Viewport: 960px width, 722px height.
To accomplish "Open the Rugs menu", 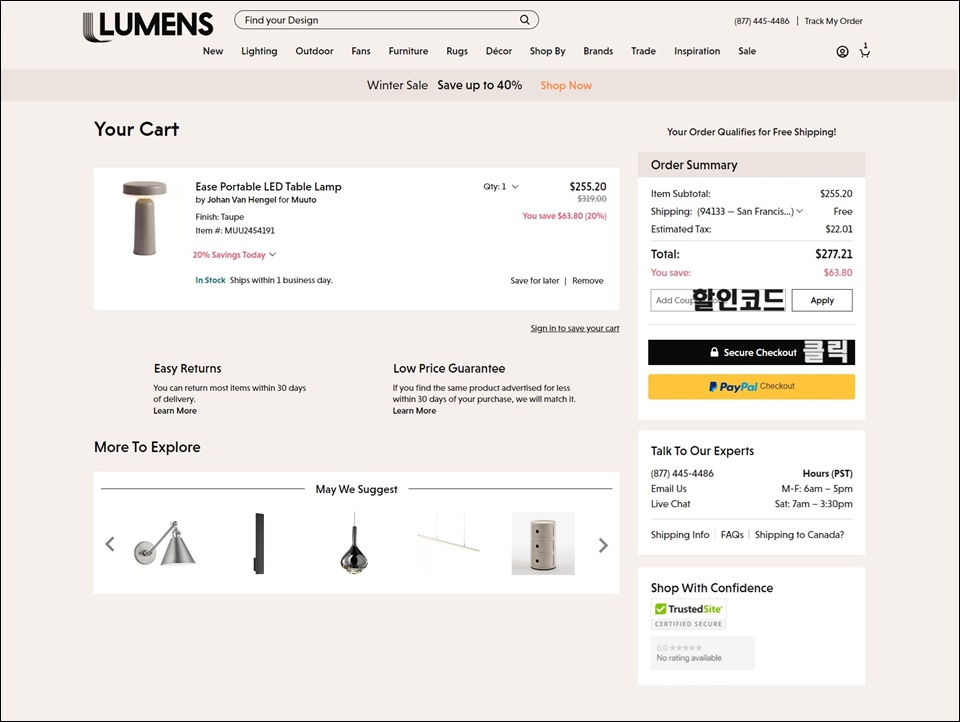I will [457, 51].
